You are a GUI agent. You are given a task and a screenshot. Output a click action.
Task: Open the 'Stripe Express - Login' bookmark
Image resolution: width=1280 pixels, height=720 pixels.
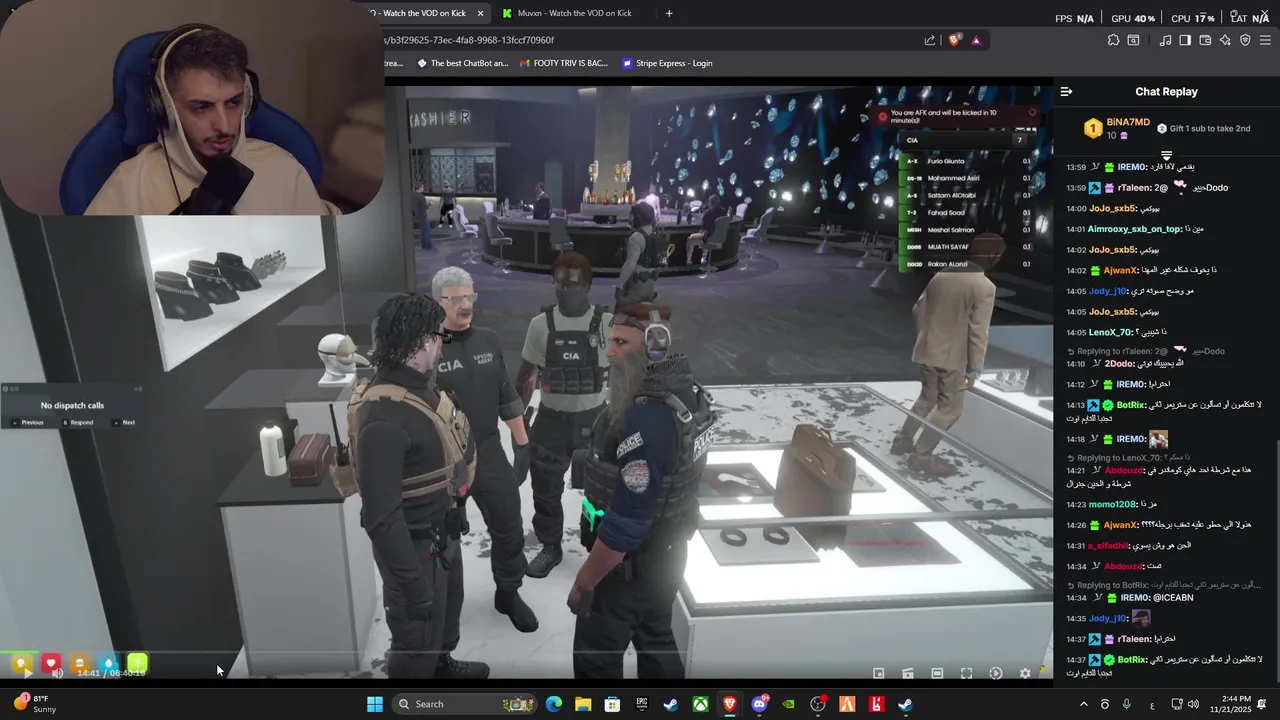pos(667,63)
